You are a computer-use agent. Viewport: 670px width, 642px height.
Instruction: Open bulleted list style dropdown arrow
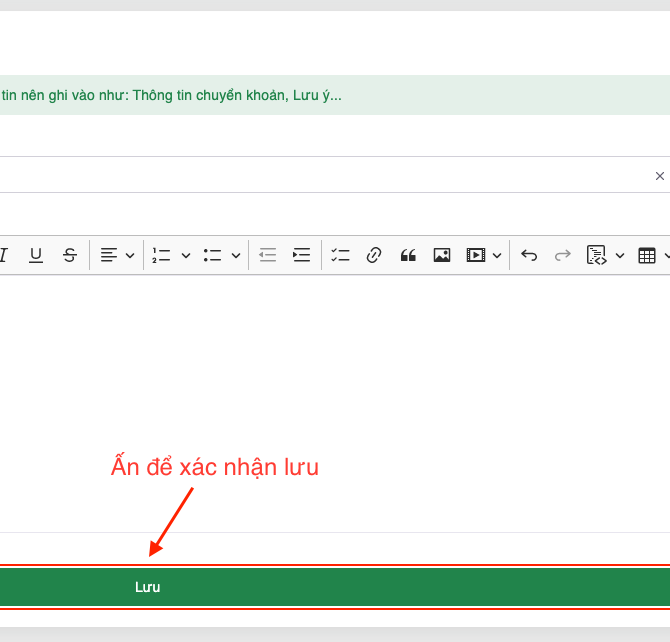pos(236,255)
